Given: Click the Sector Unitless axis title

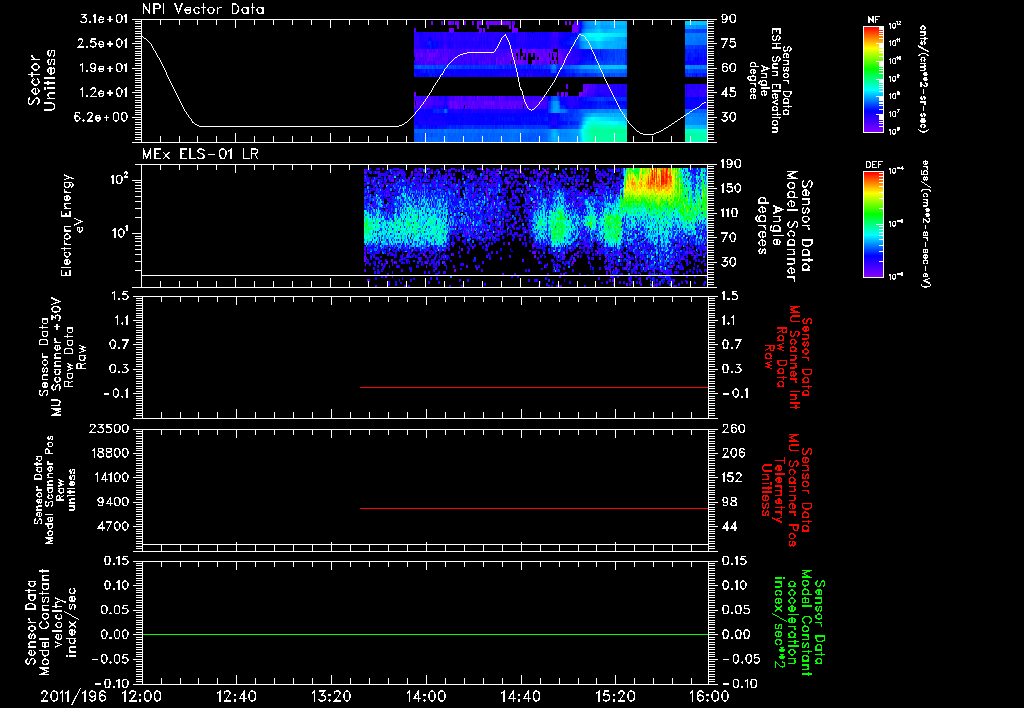Looking at the screenshot, I should (41, 80).
